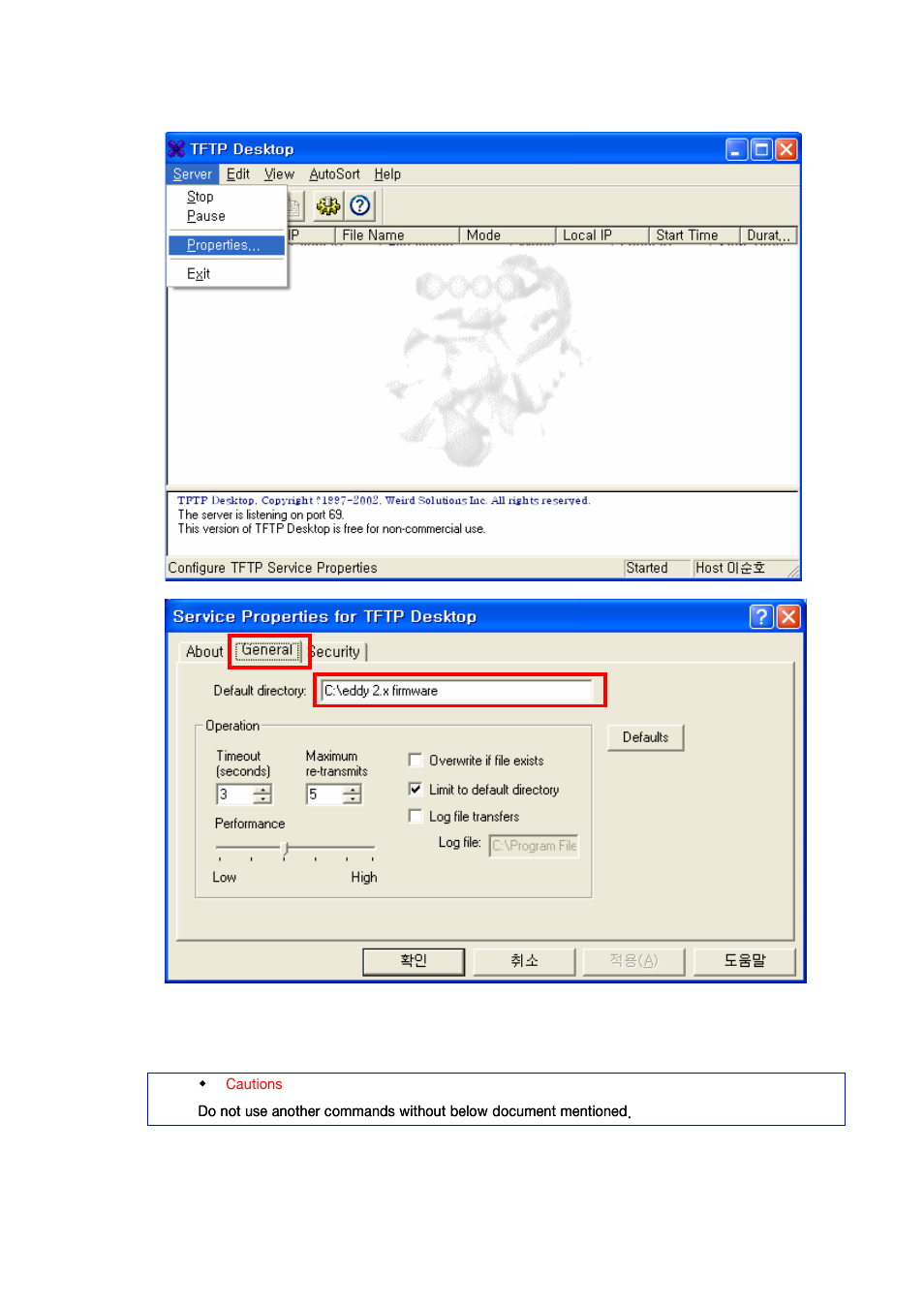Minimize the TFTP Desktop window
Screen dimensions: 924x1308
pos(736,149)
